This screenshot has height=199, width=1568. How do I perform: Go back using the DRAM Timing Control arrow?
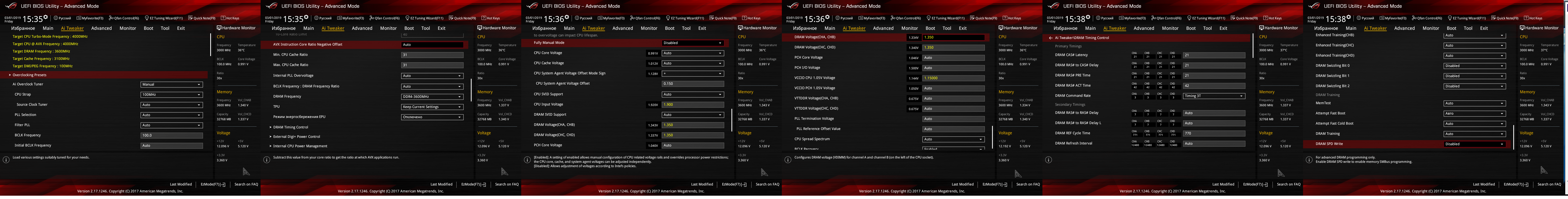tap(1050, 38)
